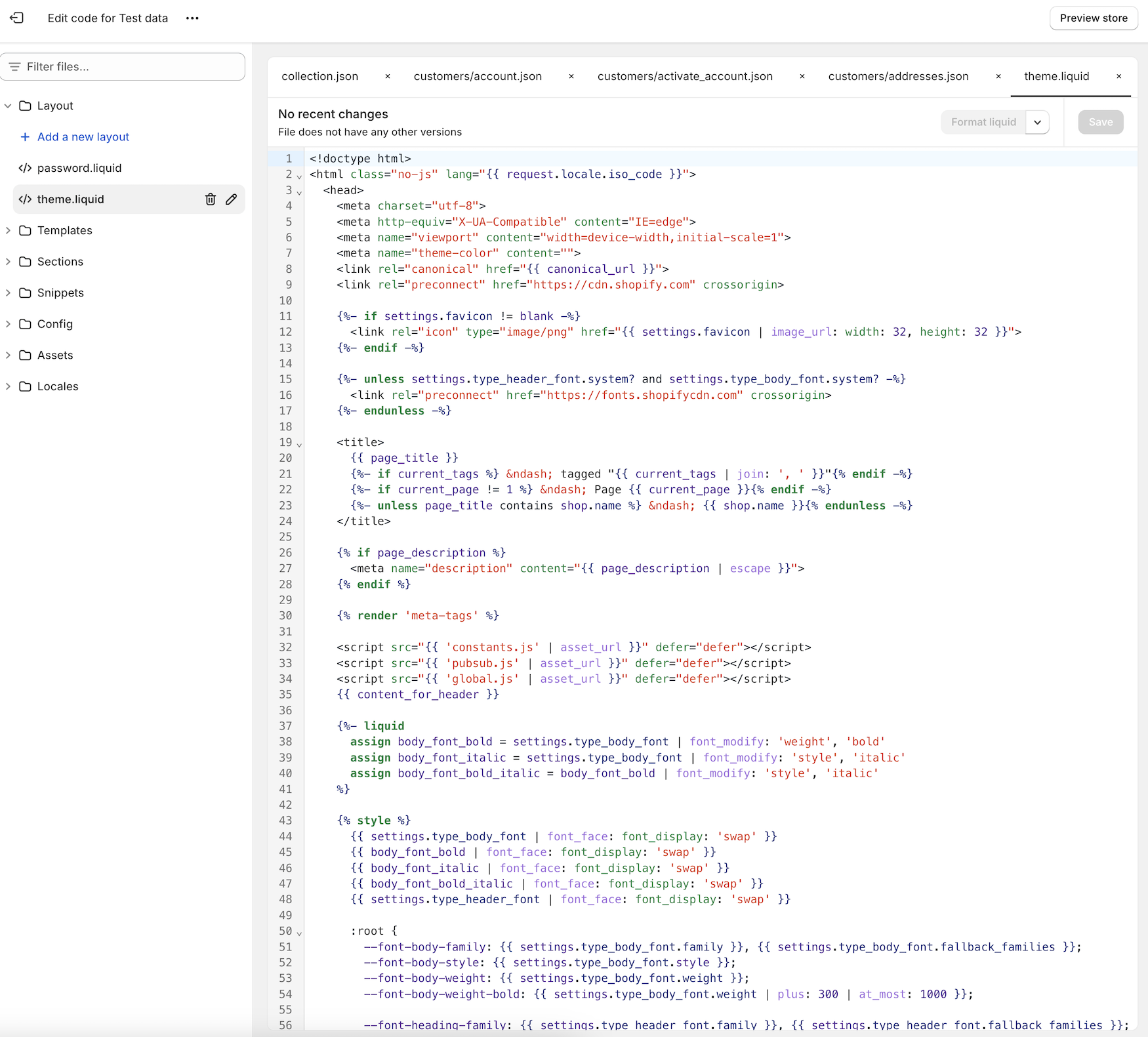
Task: Click the Config folder icon
Action: click(26, 324)
